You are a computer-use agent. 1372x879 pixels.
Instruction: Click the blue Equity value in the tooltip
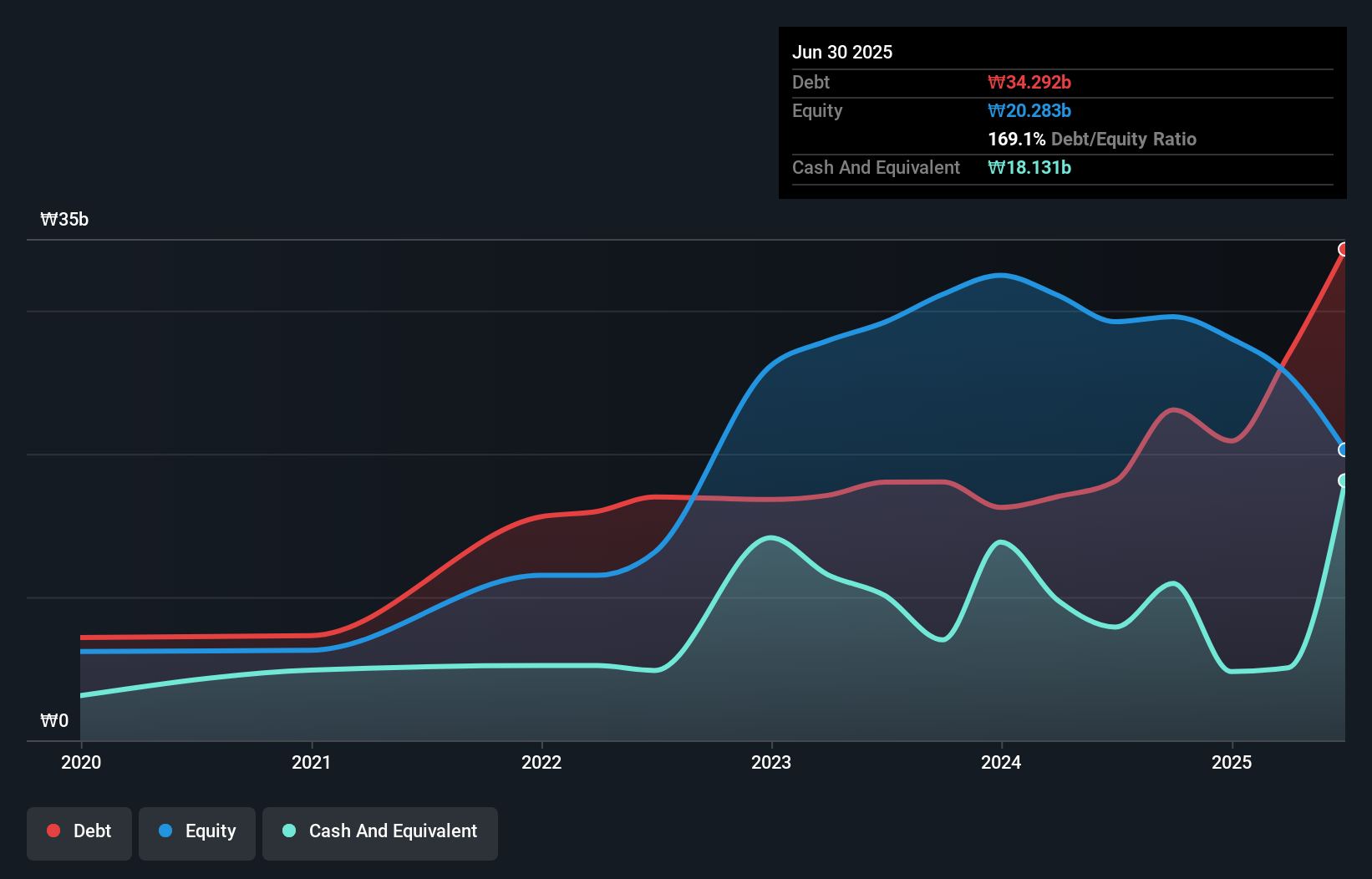pyautogui.click(x=1029, y=110)
